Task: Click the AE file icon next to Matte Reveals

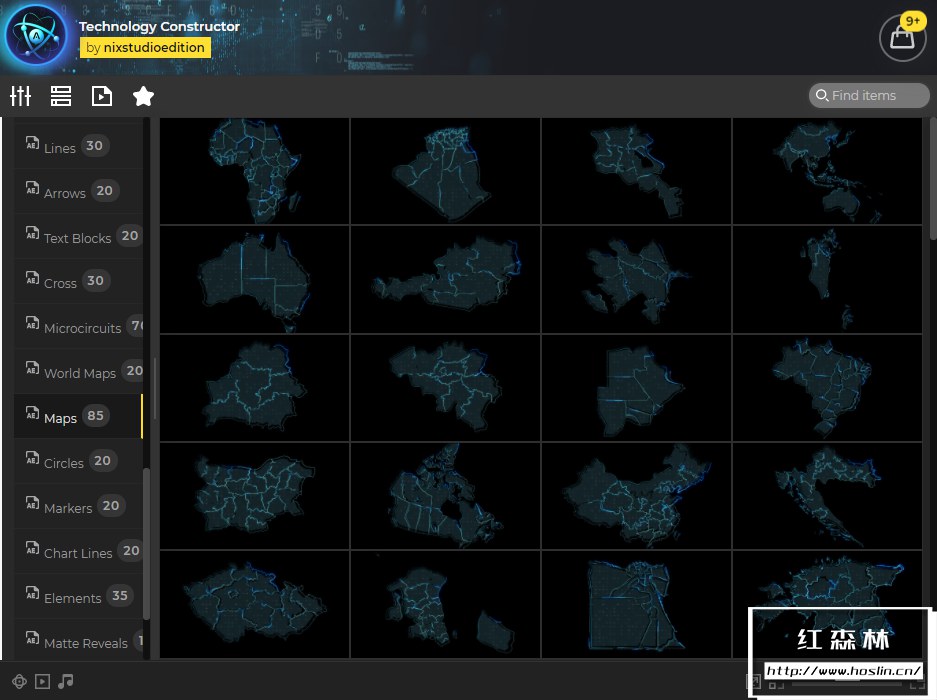Action: click(x=32, y=638)
